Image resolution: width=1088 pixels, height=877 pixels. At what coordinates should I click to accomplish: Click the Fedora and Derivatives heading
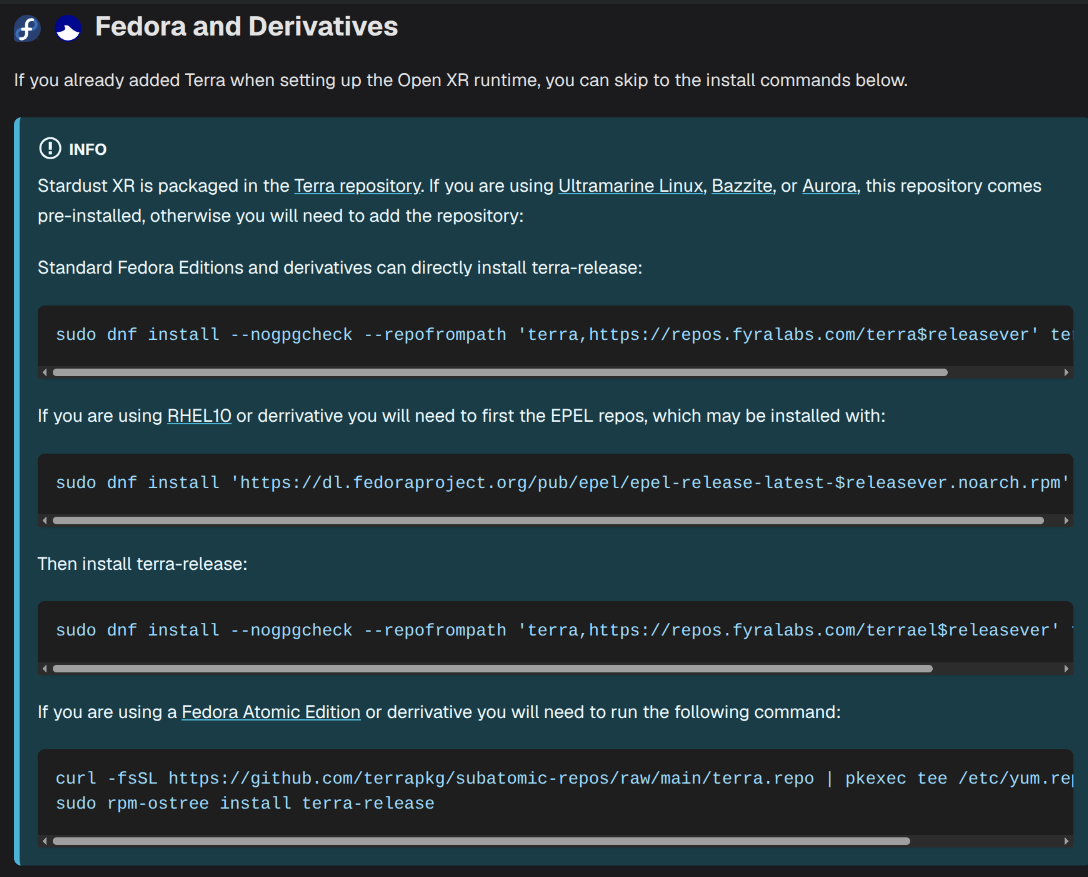pyautogui.click(x=246, y=27)
